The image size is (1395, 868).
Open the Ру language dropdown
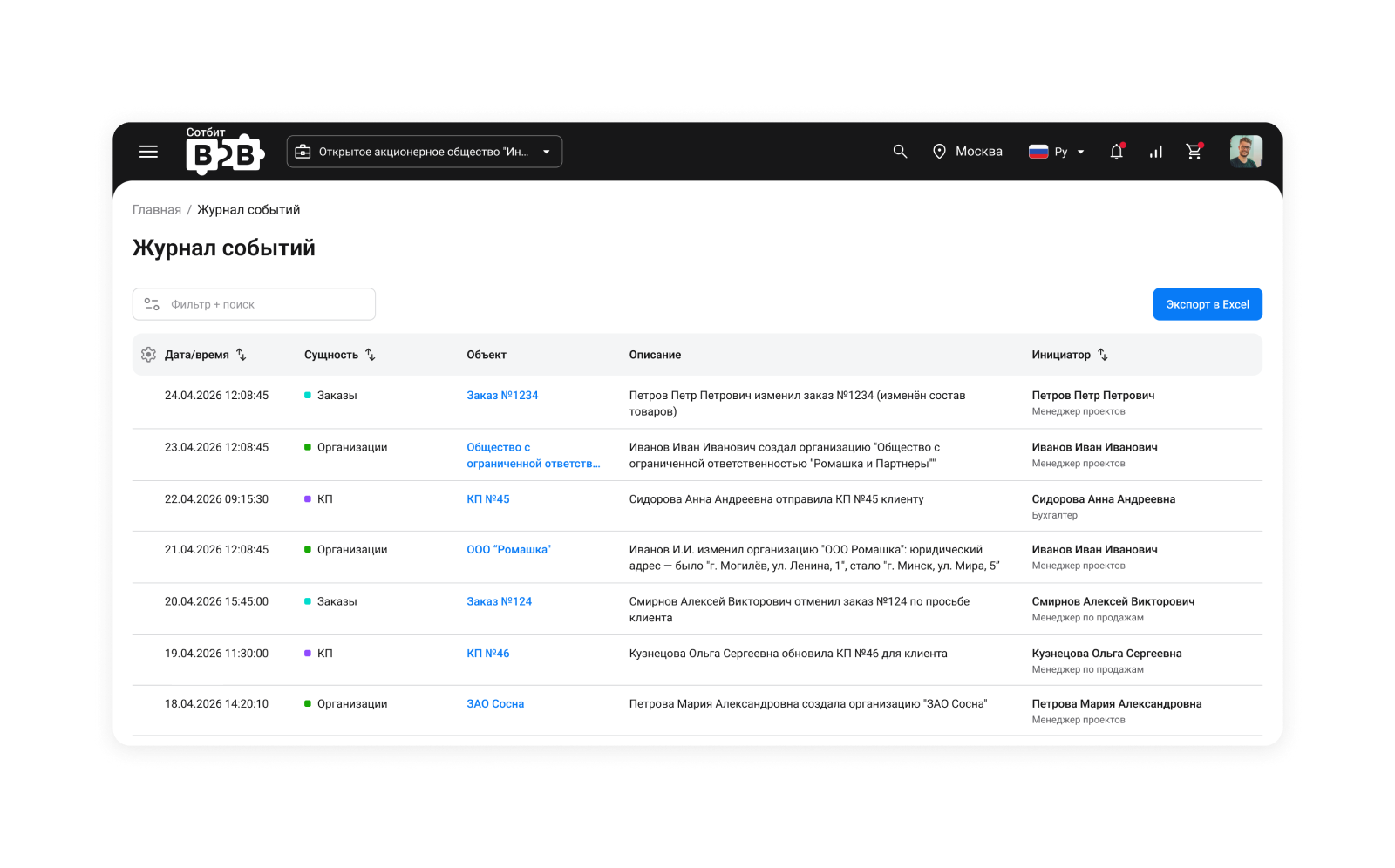point(1057,152)
